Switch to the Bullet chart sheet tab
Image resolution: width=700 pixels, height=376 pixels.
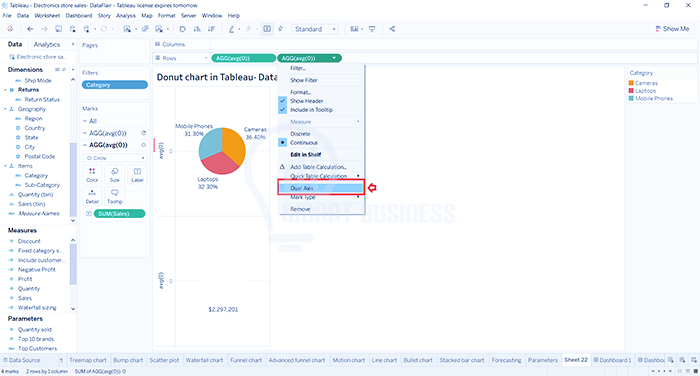(418, 360)
